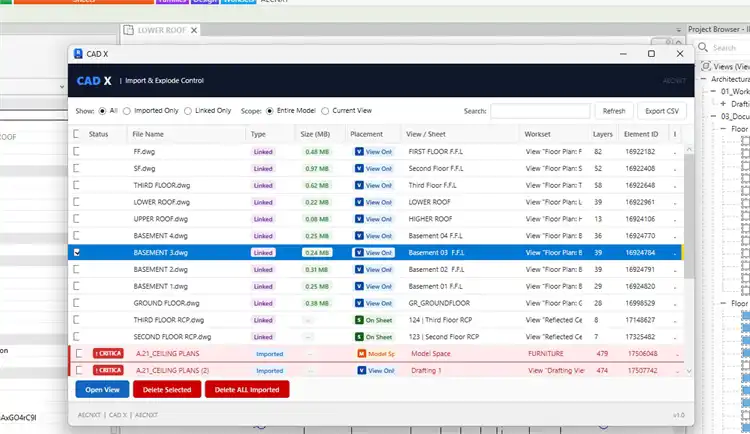Image resolution: width=750 pixels, height=434 pixels.
Task: Click the Views icon in Project Browser
Action: pyautogui.click(x=706, y=66)
